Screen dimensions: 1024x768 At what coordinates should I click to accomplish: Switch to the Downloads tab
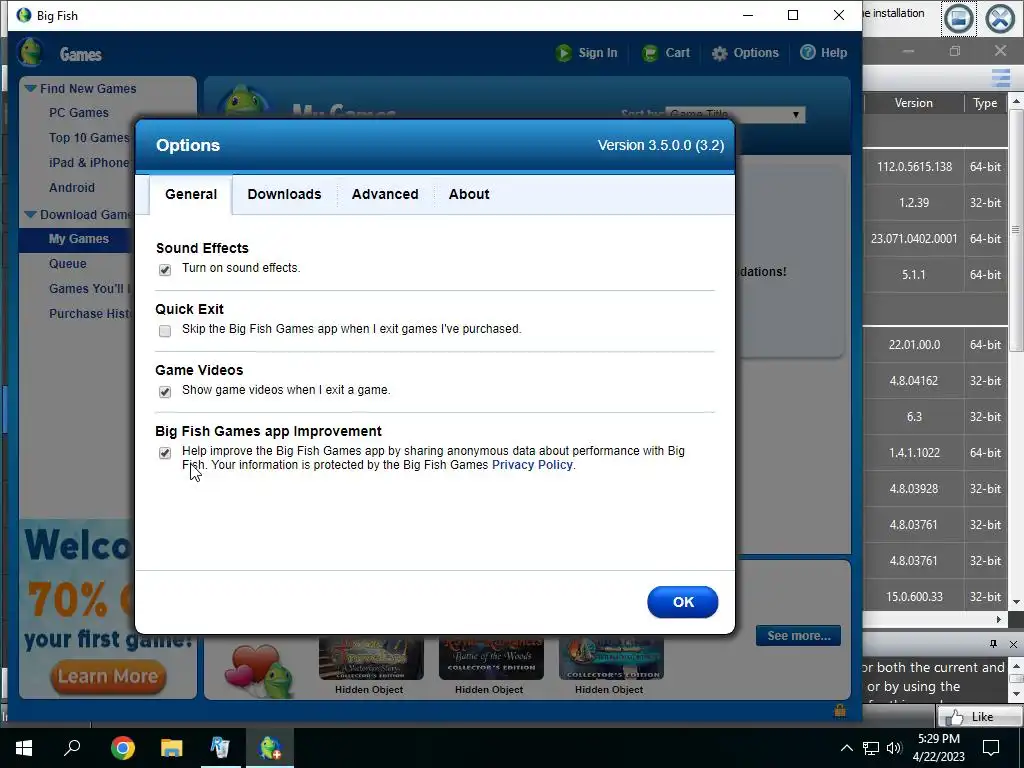284,194
